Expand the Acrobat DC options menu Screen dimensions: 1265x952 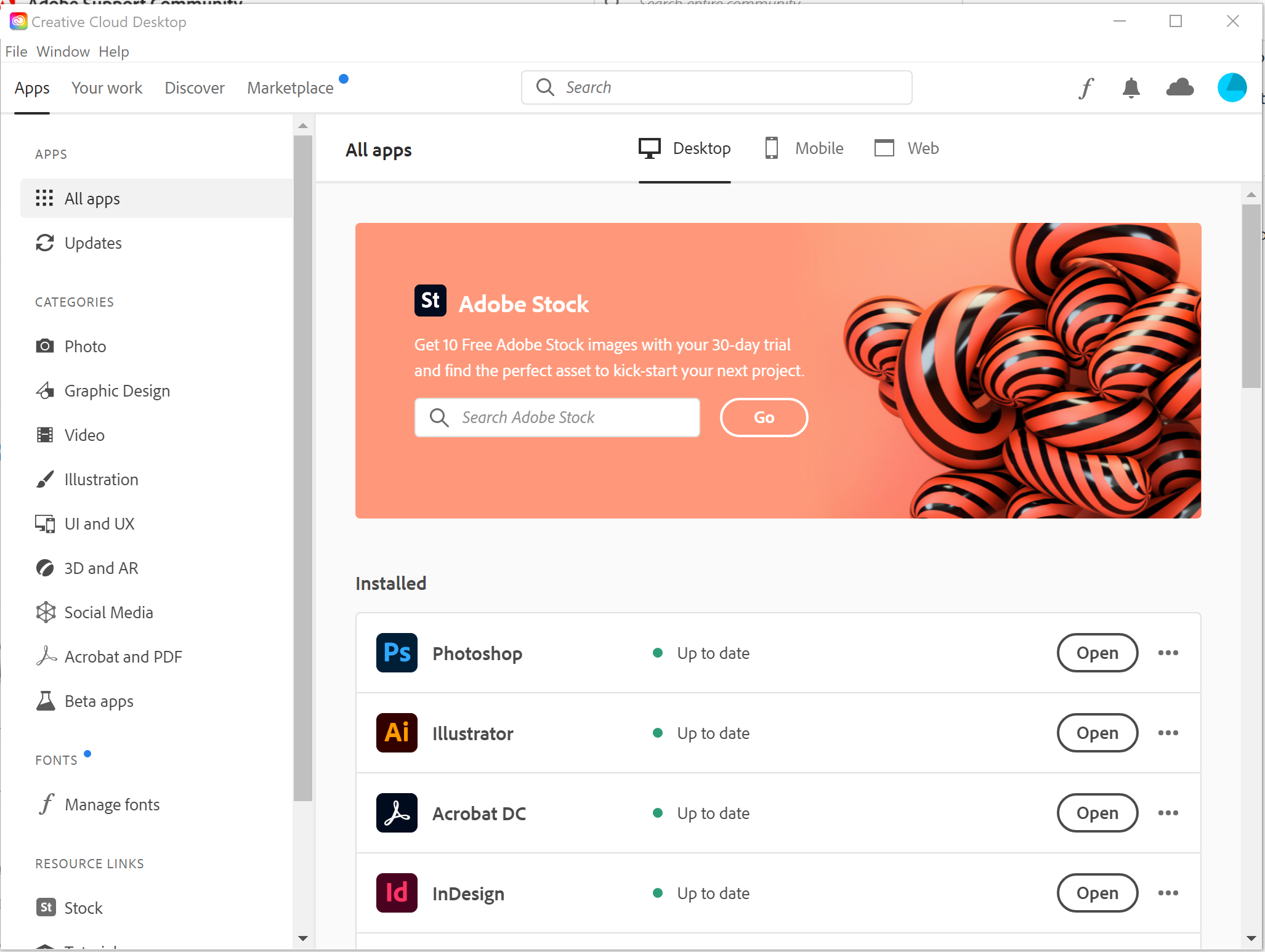[1168, 813]
